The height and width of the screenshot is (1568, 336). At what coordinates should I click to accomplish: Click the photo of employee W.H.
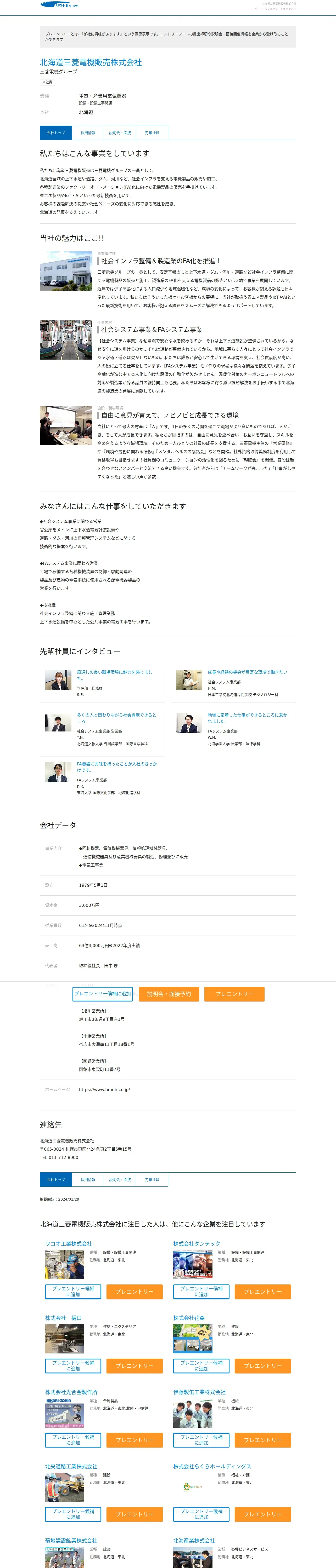coord(189,723)
